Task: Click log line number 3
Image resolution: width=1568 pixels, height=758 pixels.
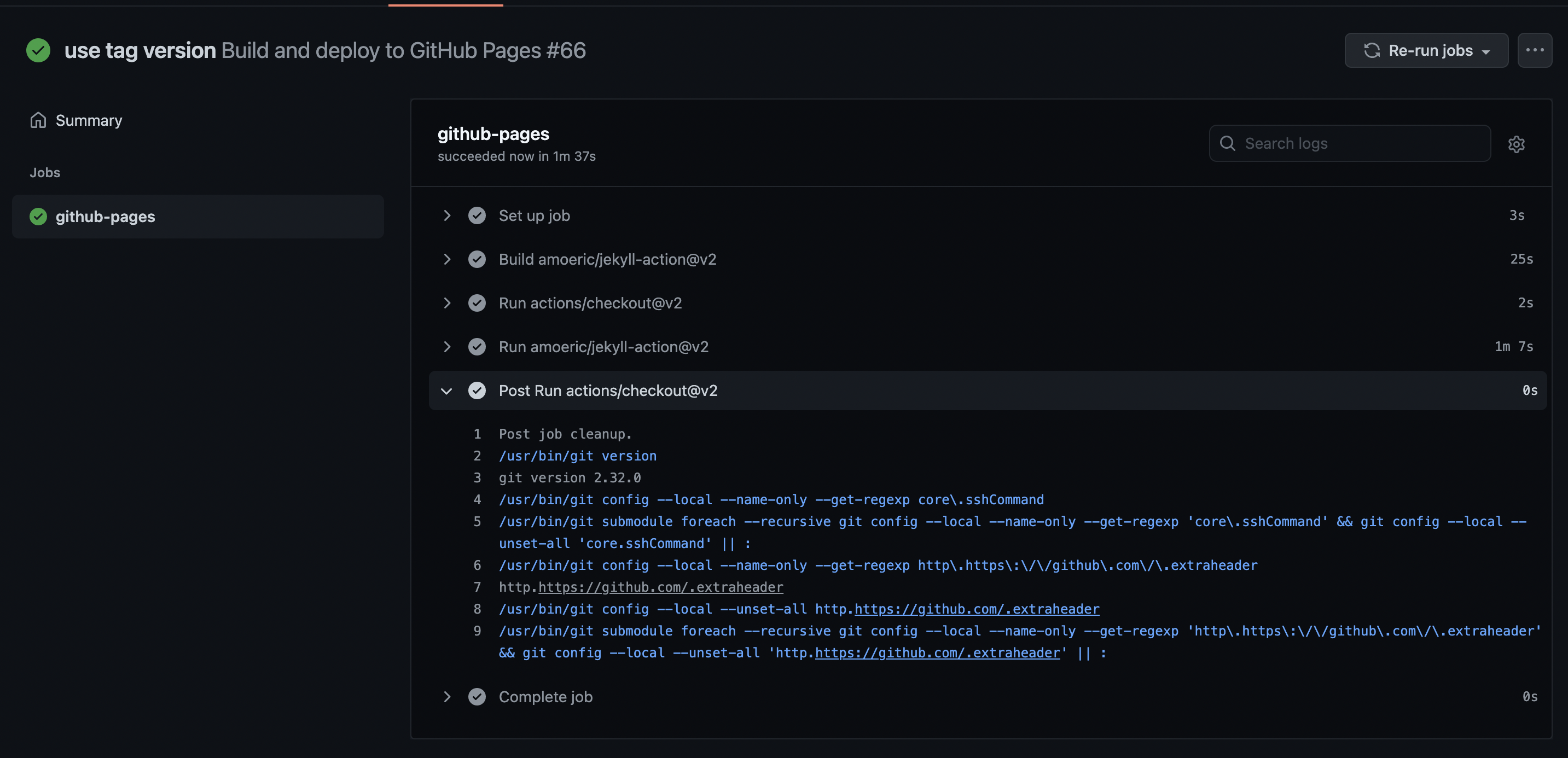Action: (x=477, y=478)
